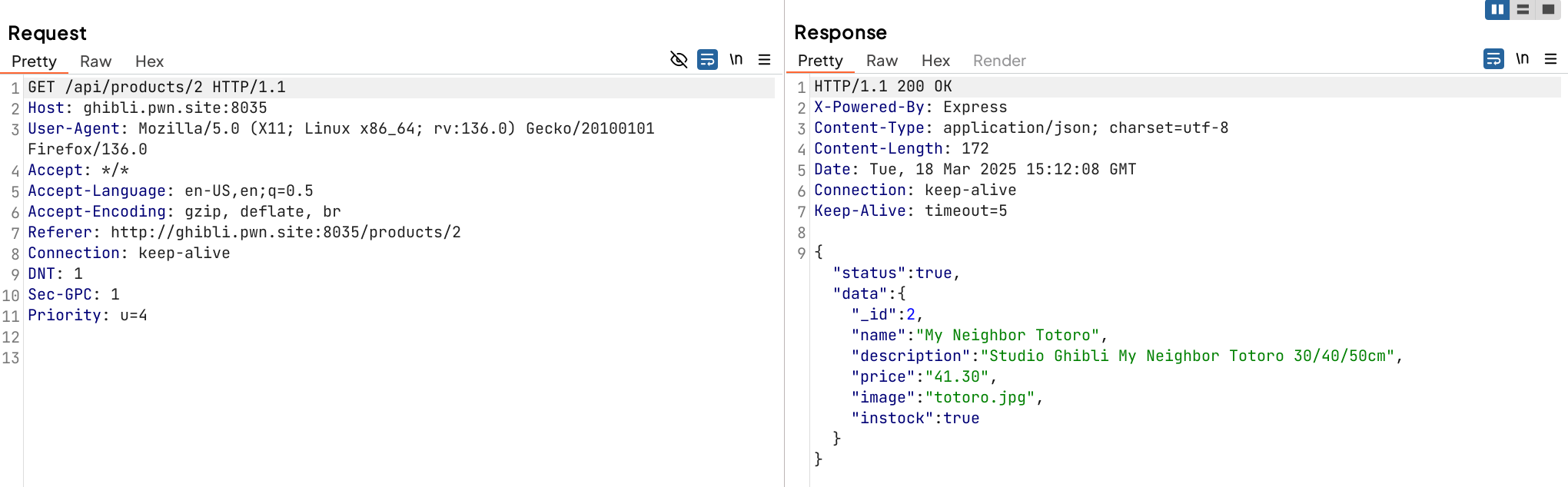
Task: Click the Referer header URL
Action: [x=286, y=233]
